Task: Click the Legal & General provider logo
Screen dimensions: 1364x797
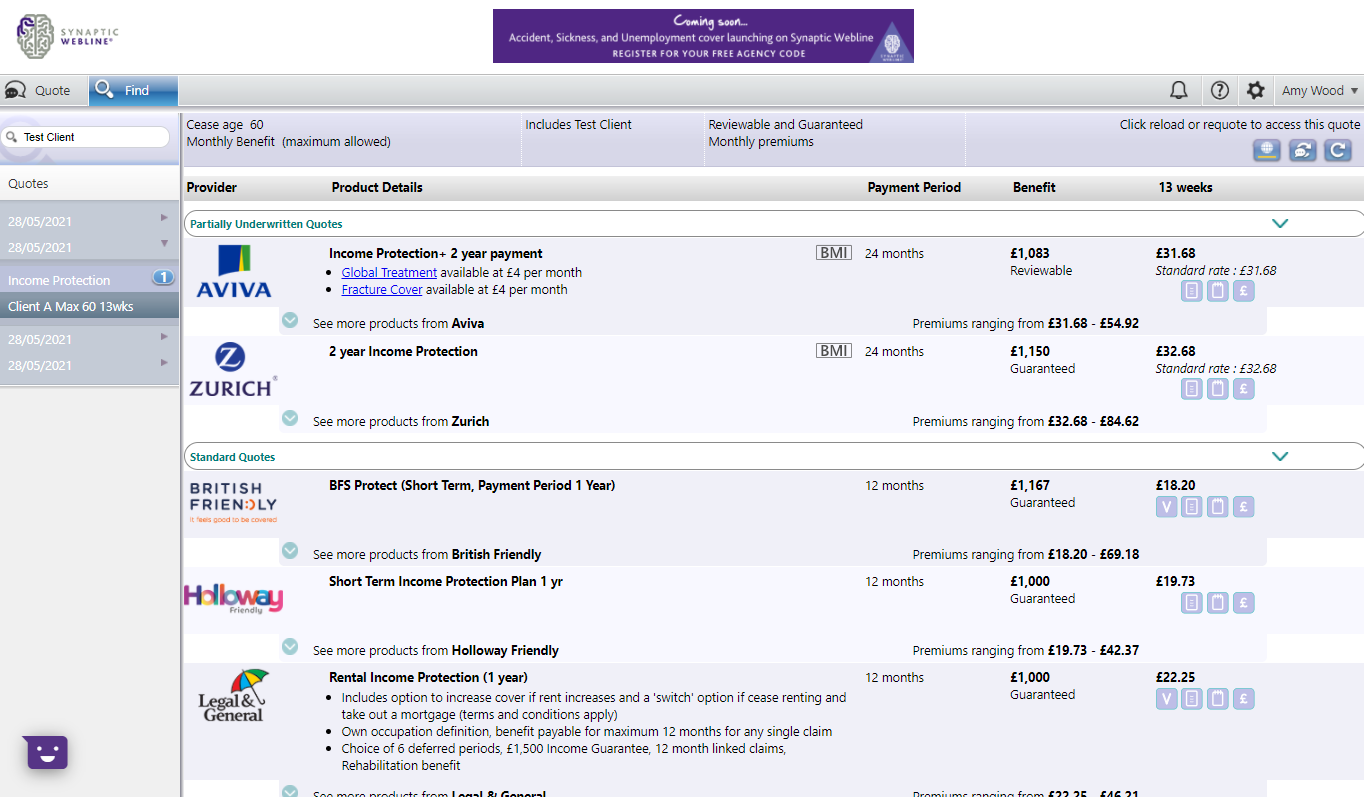Action: pyautogui.click(x=233, y=695)
